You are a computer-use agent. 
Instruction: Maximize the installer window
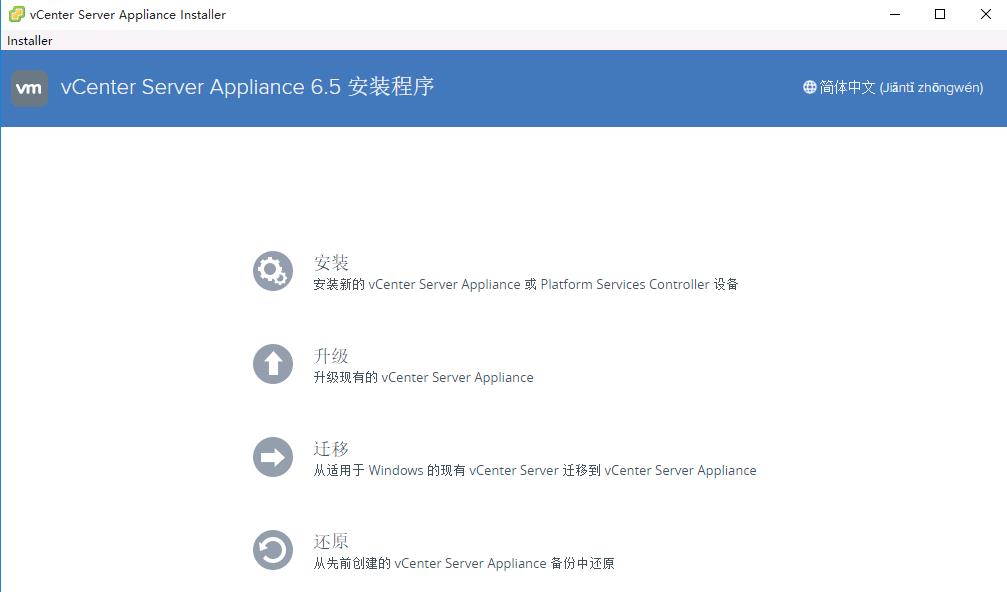940,14
